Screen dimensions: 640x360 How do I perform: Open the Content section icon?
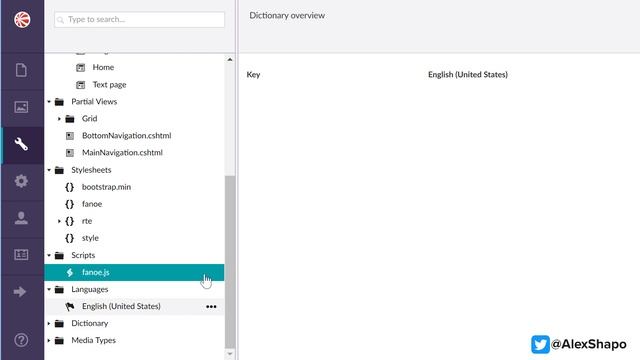[21, 70]
